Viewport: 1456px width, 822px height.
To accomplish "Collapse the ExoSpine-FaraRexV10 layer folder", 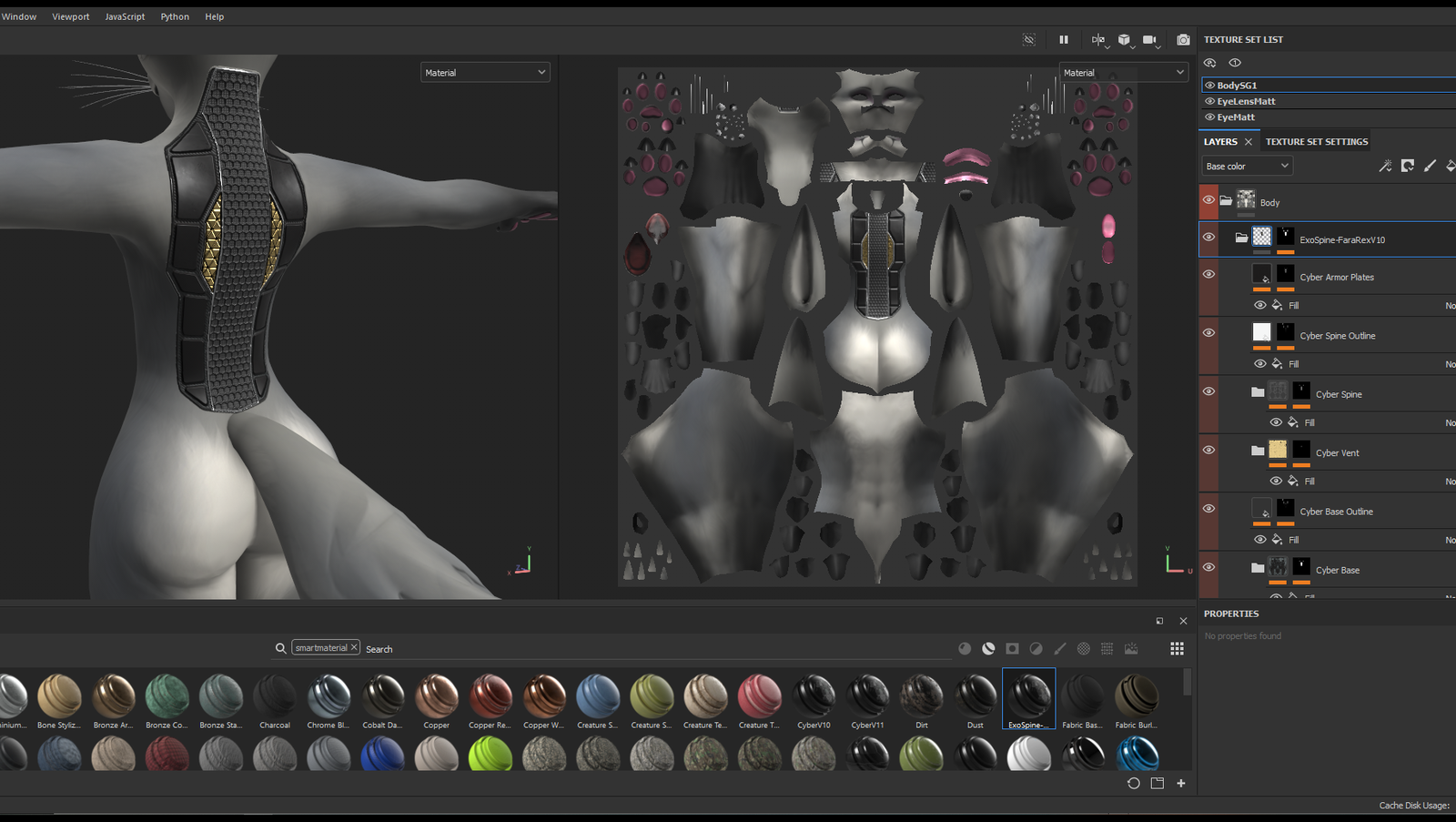I will tap(1241, 238).
